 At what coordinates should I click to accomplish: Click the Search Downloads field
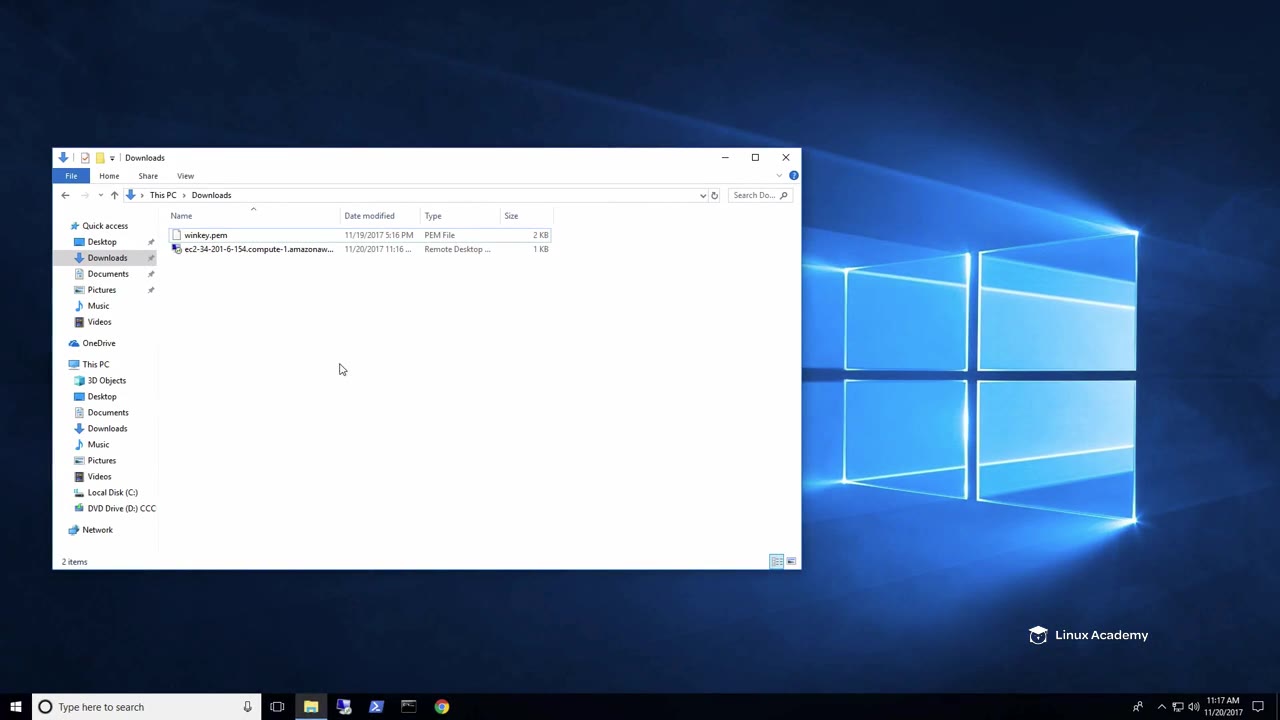754,195
